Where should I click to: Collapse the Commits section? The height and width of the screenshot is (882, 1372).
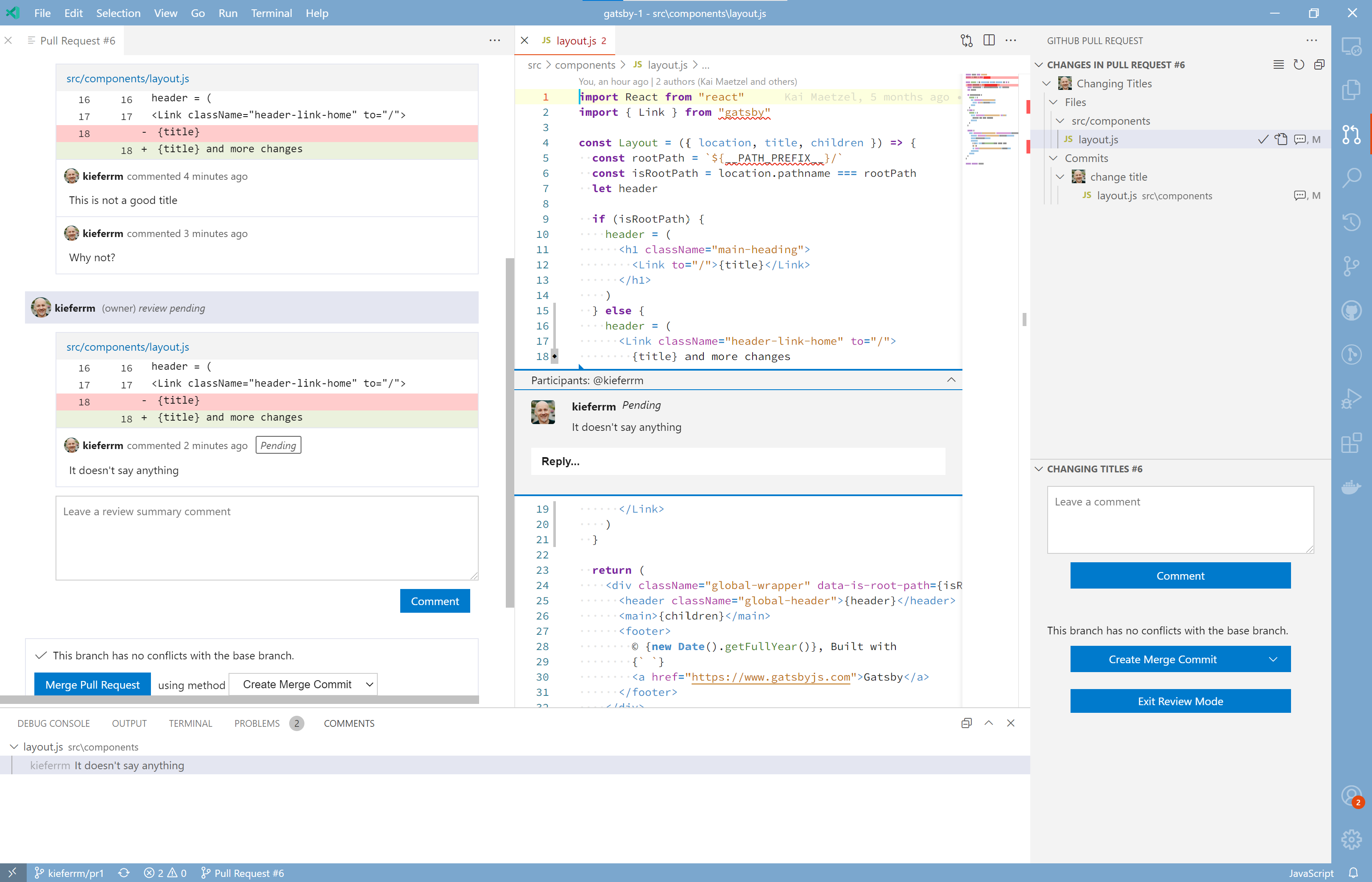point(1054,158)
